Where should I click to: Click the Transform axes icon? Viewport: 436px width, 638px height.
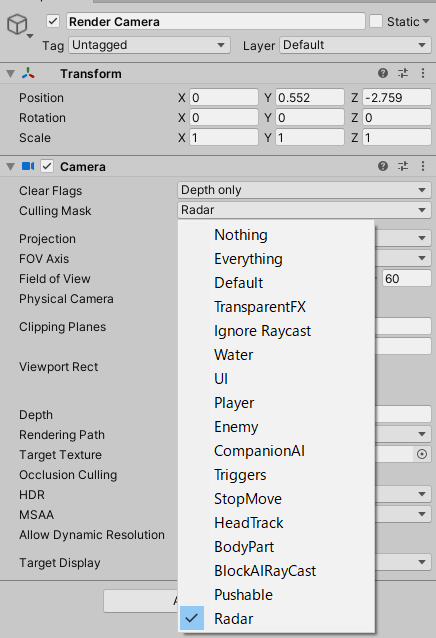pyautogui.click(x=28, y=73)
